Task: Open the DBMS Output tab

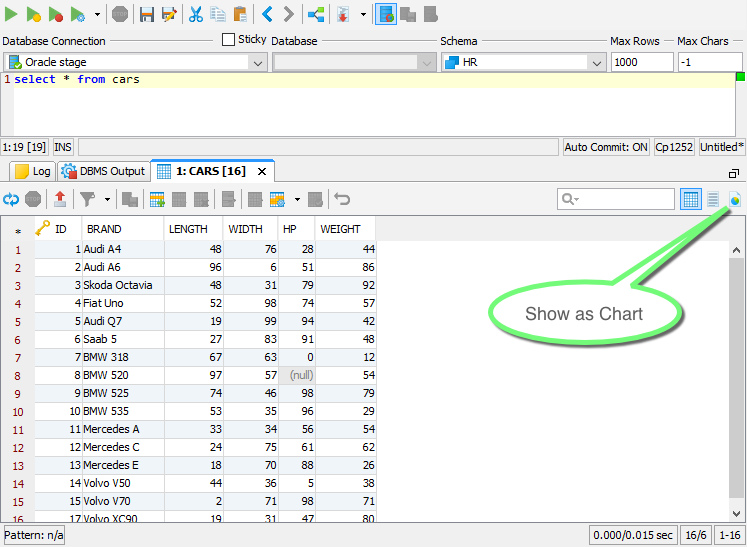Action: tap(103, 171)
